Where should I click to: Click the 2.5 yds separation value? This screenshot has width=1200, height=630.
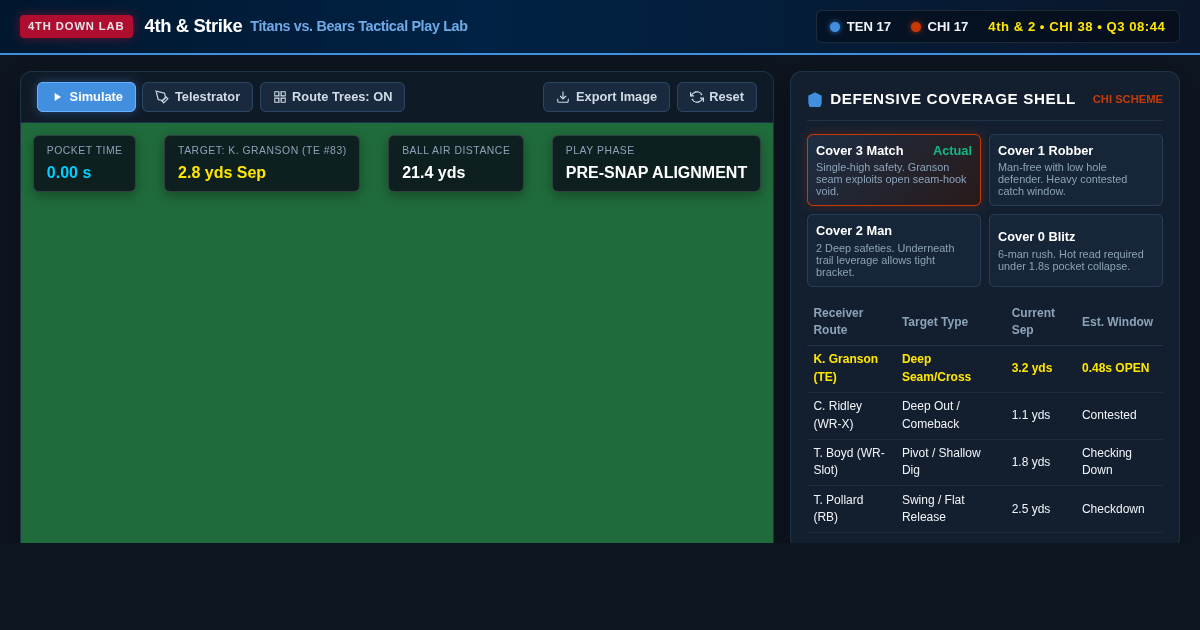tap(1030, 509)
